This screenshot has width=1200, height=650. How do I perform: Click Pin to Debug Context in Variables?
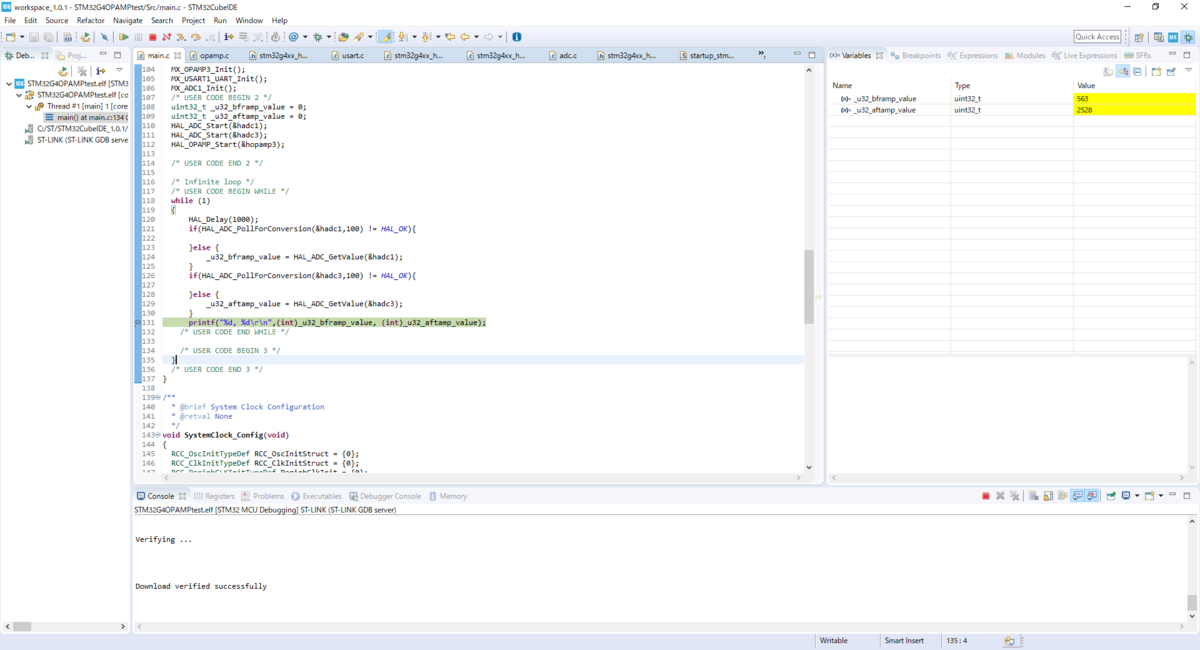(x=1171, y=71)
